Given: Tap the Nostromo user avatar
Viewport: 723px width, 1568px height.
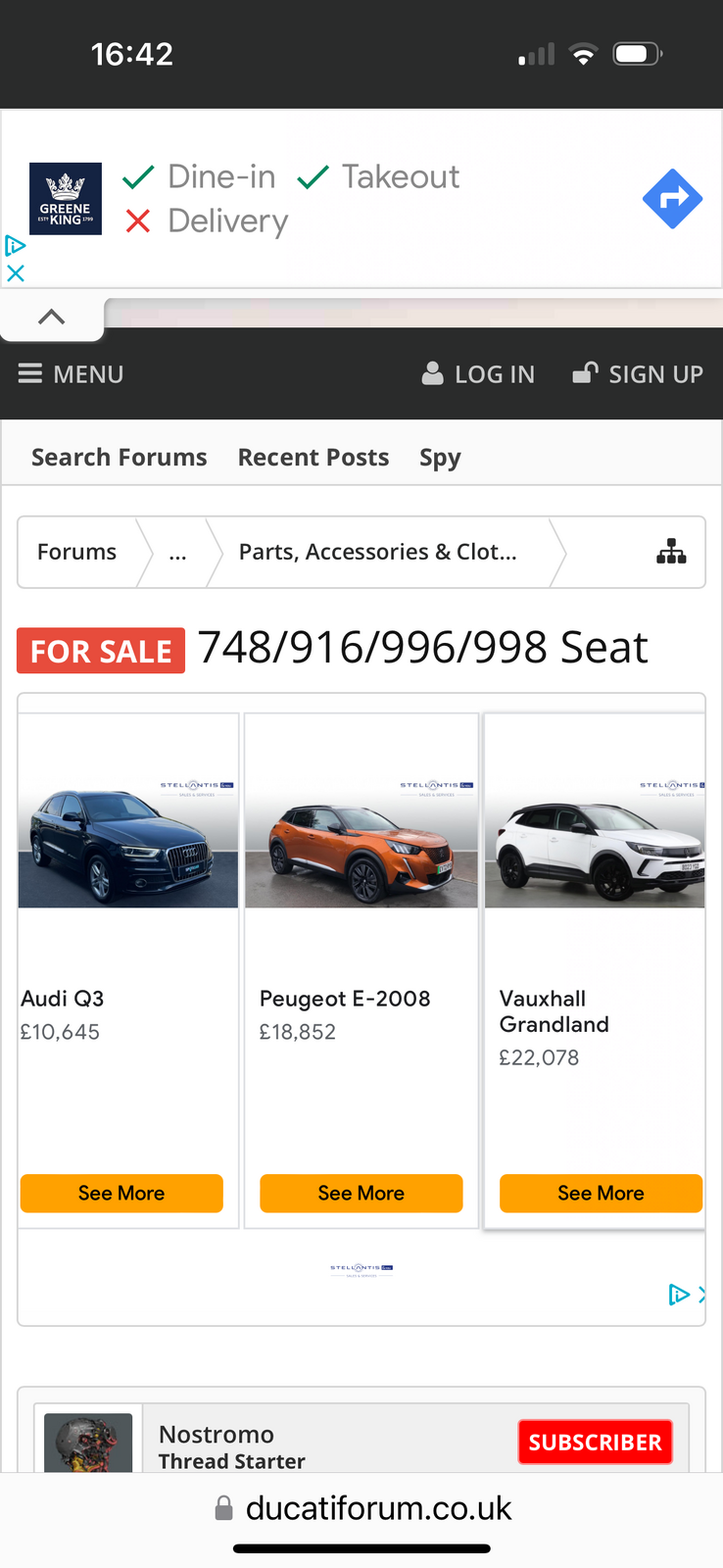Looking at the screenshot, I should (x=88, y=1443).
